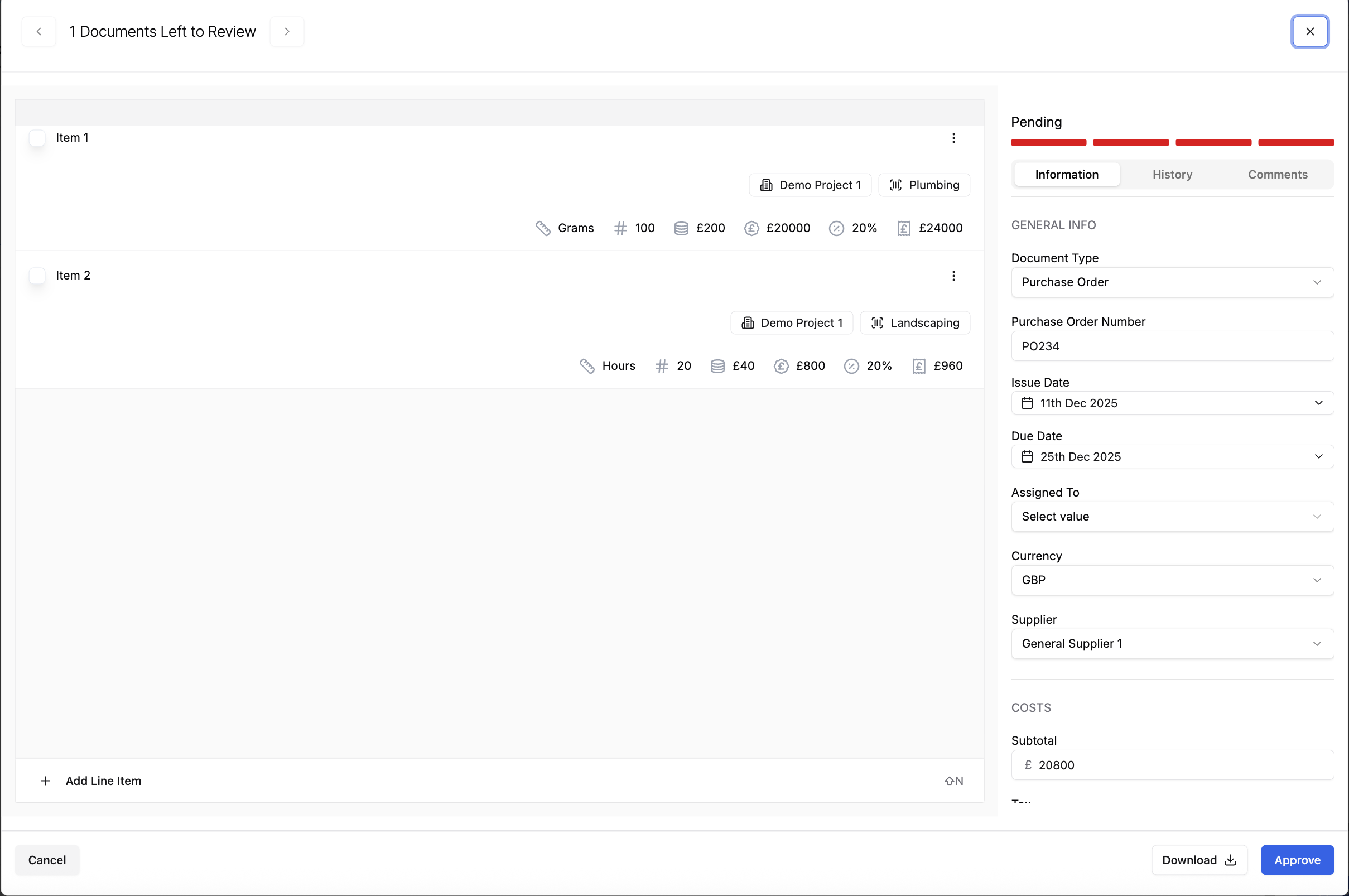The width and height of the screenshot is (1349, 896).
Task: Click the Grams unit ruler icon
Action: pyautogui.click(x=542, y=228)
